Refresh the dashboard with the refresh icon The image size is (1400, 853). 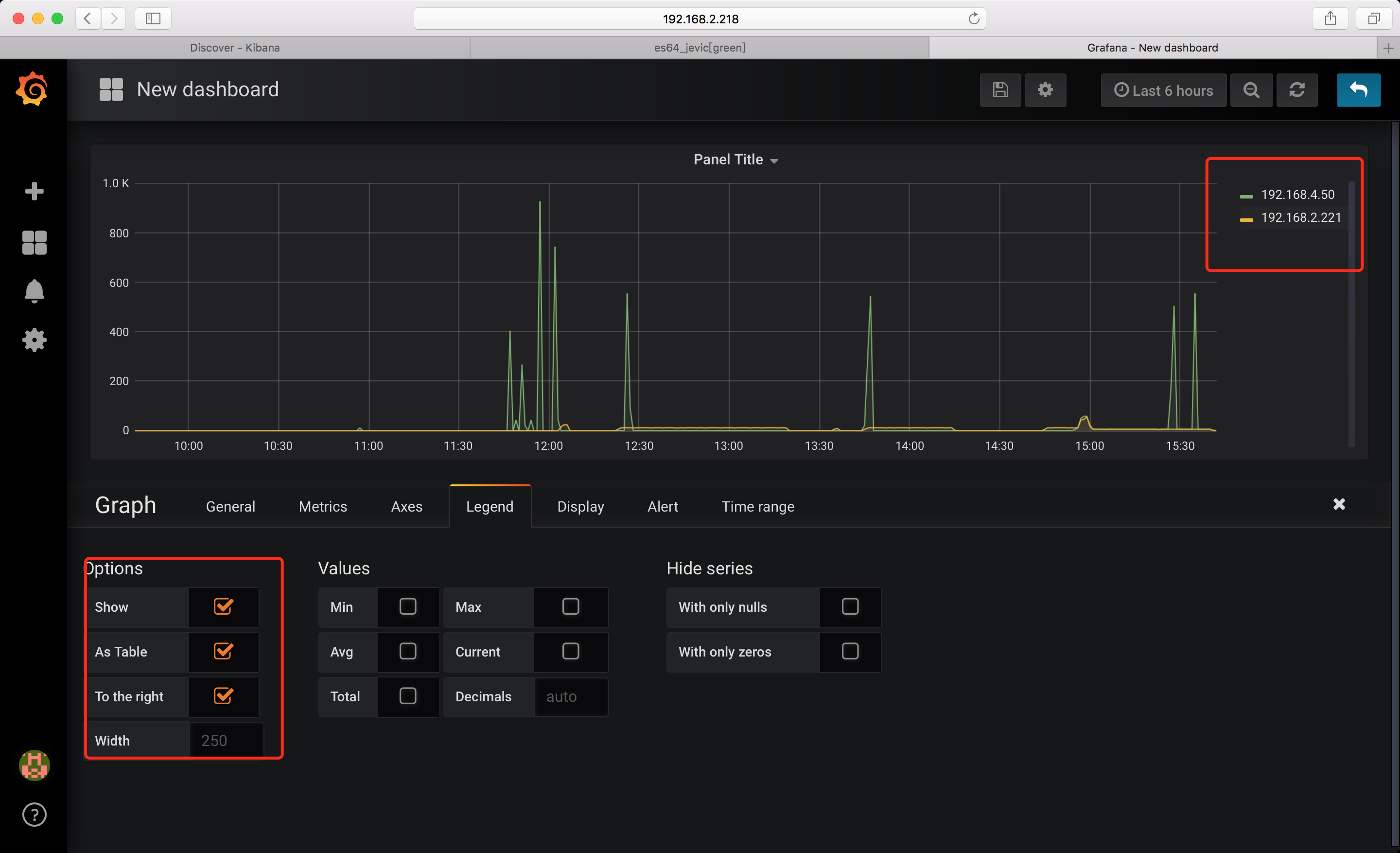click(x=1296, y=90)
